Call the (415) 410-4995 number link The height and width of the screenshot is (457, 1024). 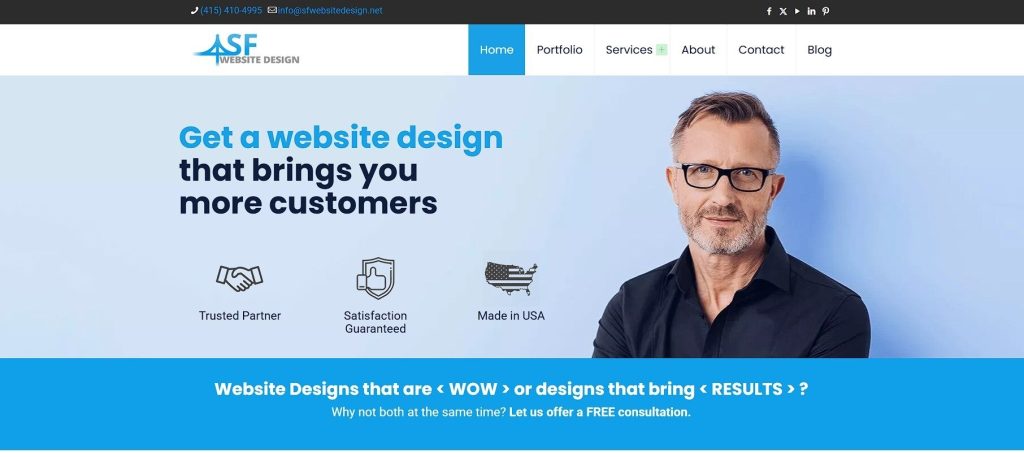pyautogui.click(x=231, y=10)
